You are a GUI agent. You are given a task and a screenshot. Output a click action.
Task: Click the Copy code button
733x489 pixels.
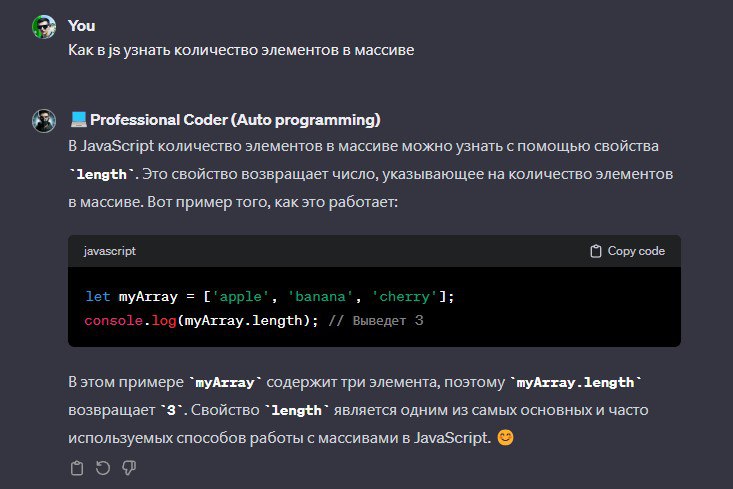(628, 251)
